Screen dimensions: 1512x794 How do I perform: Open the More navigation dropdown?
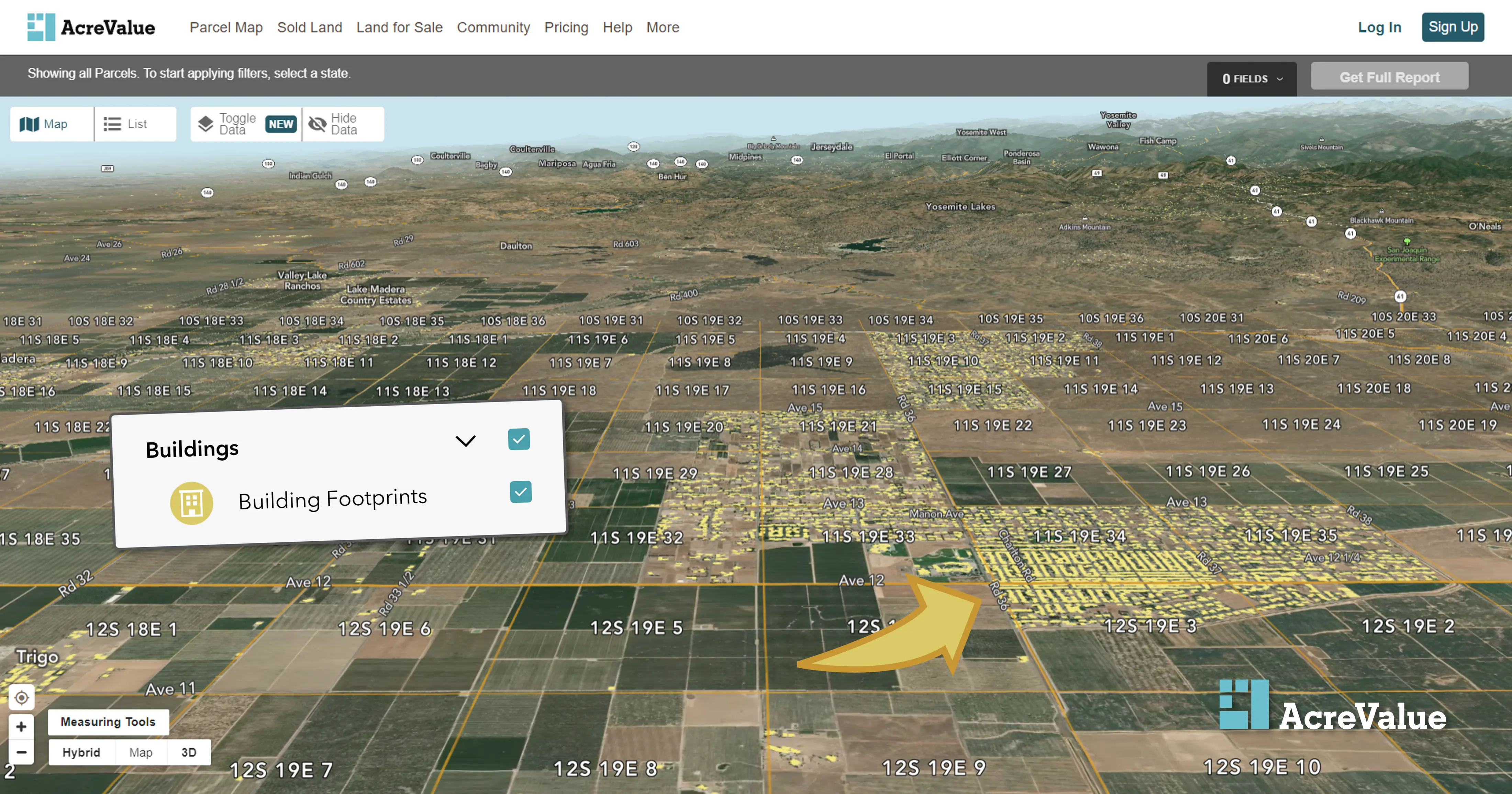coord(662,27)
